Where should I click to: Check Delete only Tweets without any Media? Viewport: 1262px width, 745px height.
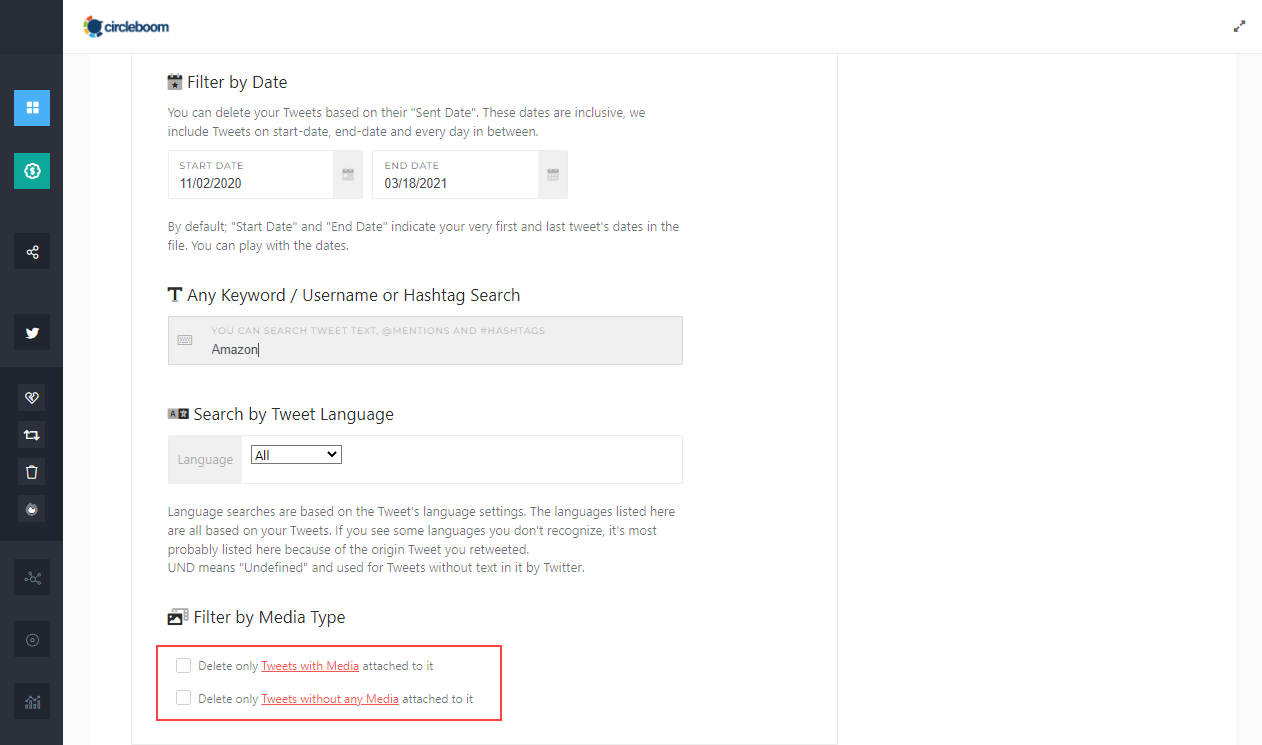pos(183,698)
